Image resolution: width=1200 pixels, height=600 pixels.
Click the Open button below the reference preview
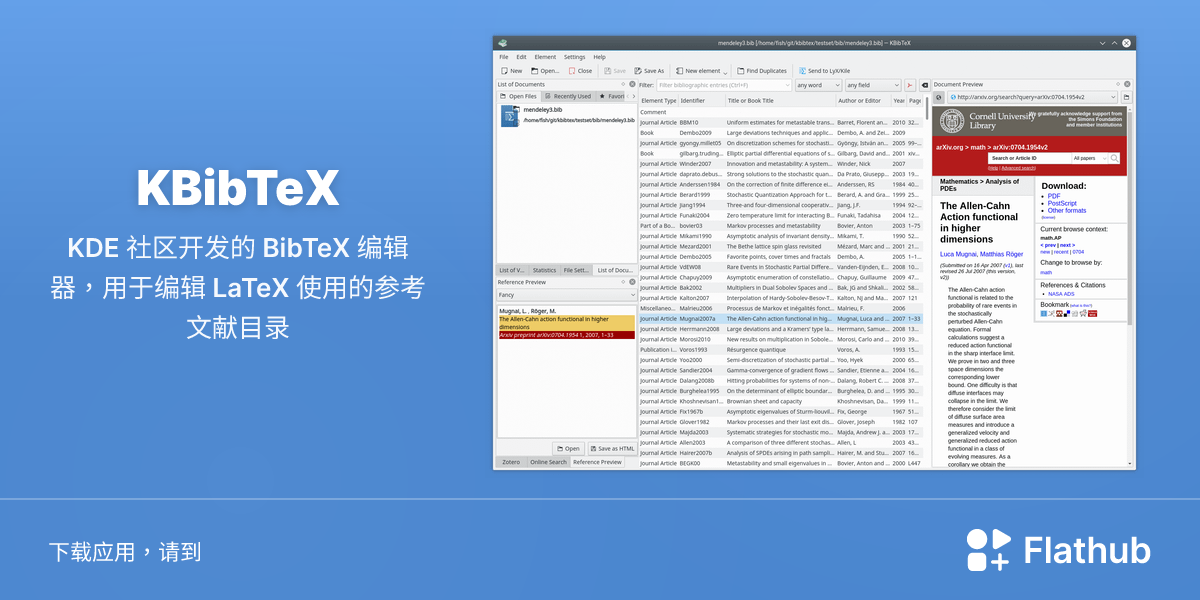(x=568, y=448)
